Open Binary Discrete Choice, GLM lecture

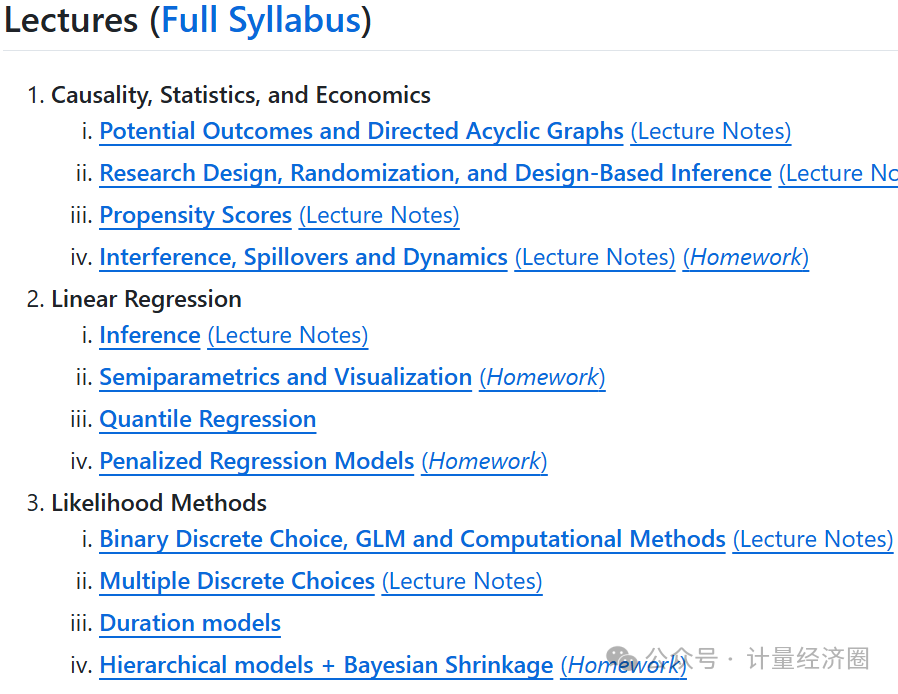click(x=412, y=539)
